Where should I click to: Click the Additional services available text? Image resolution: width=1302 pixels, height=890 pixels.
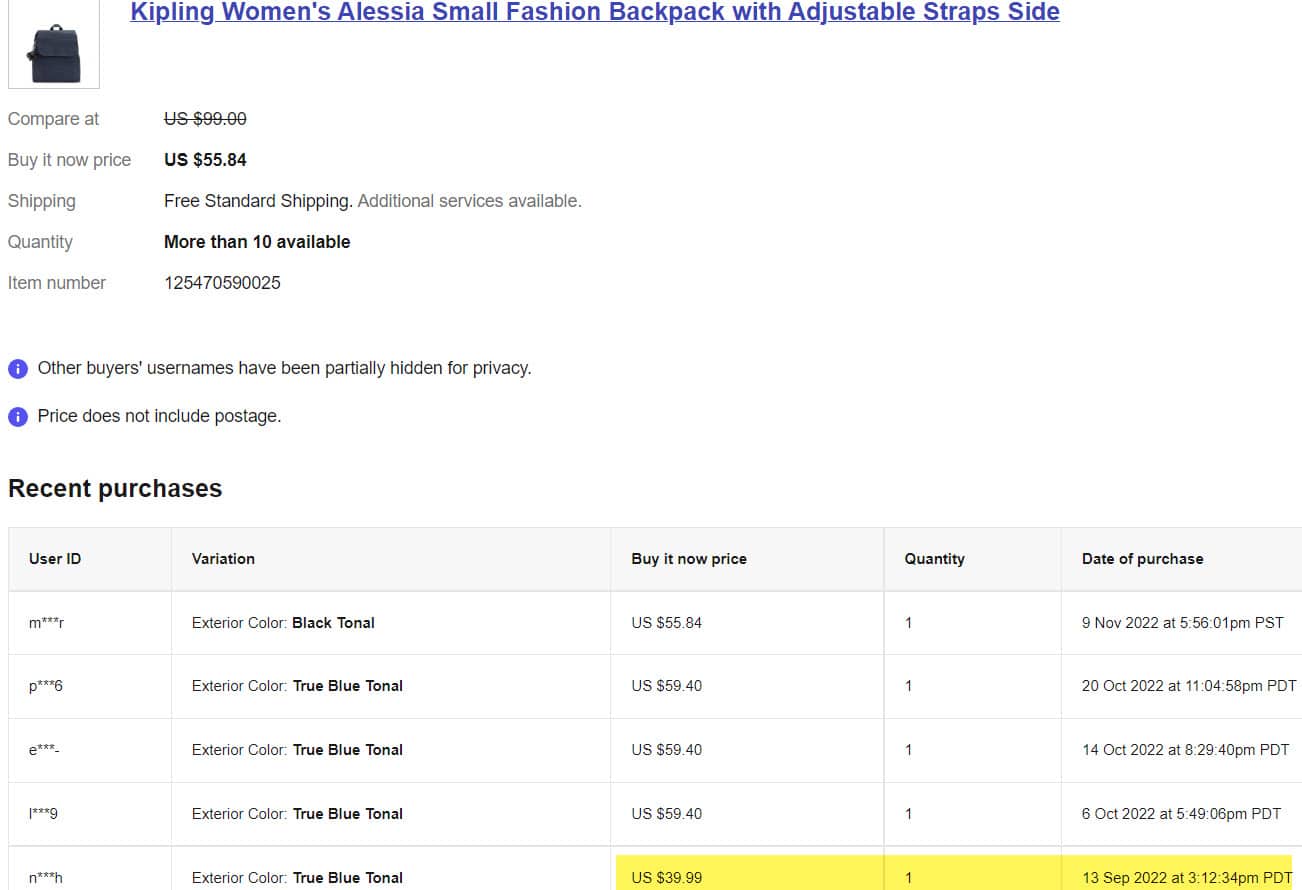point(469,201)
